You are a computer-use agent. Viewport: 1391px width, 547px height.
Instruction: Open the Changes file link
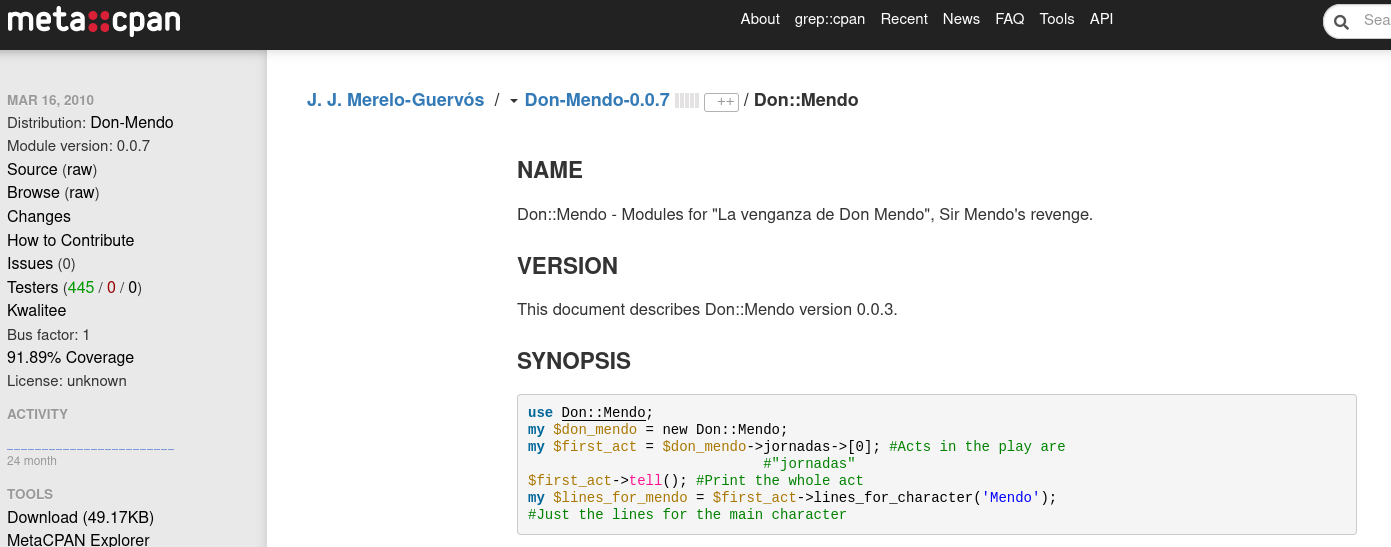tap(39, 217)
